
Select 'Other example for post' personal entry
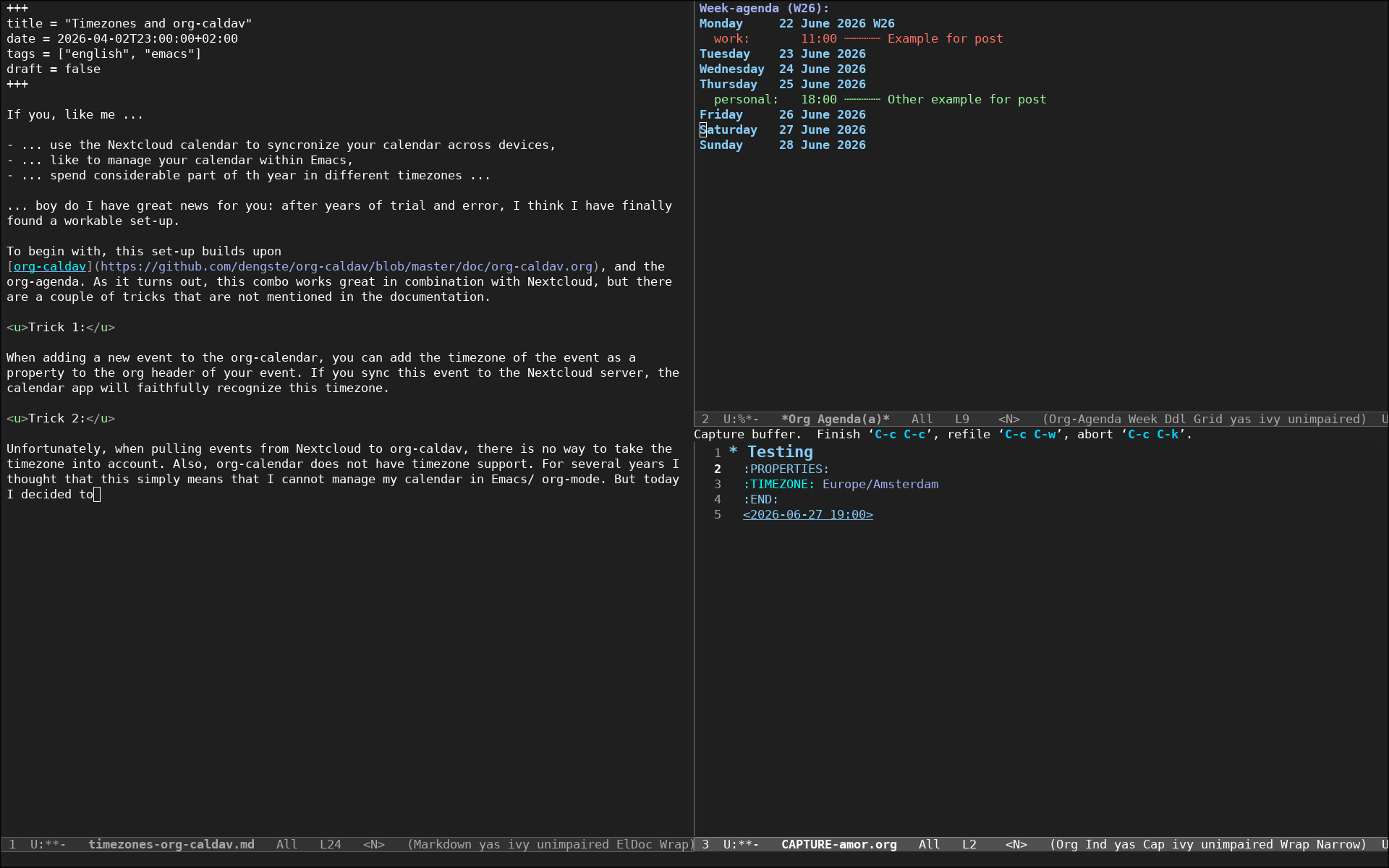click(967, 99)
